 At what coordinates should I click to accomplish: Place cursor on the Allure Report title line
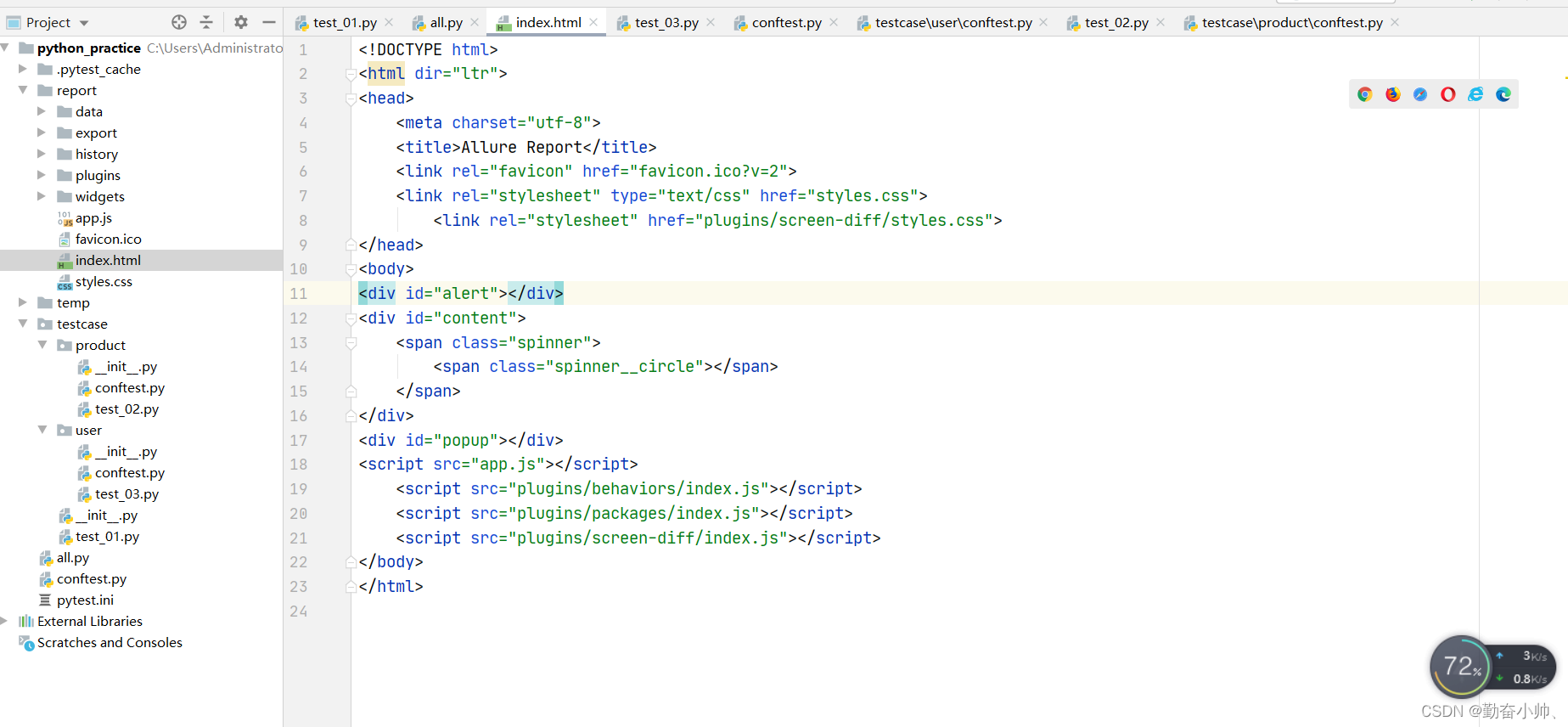click(x=526, y=147)
